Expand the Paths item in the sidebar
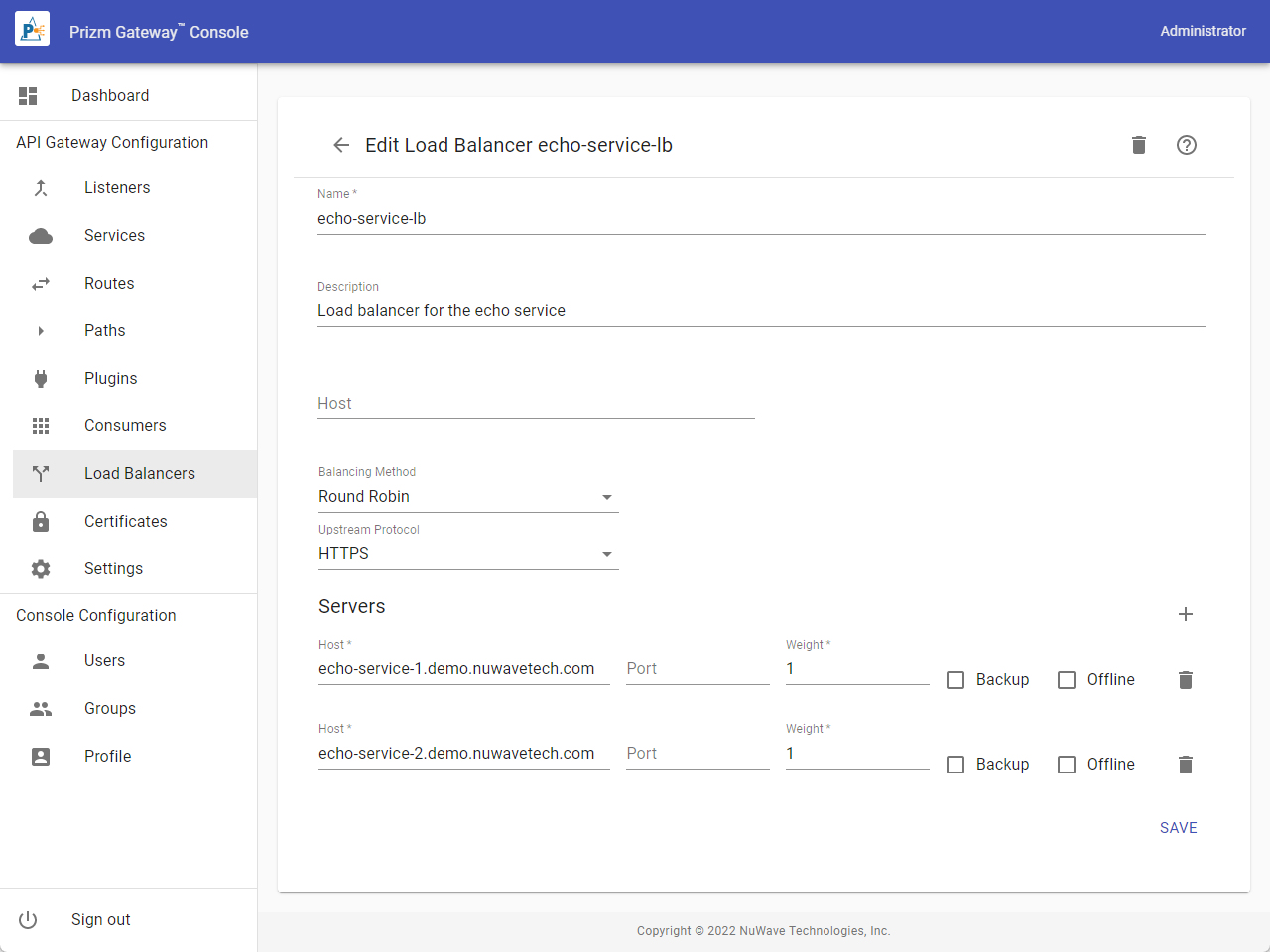 (104, 330)
